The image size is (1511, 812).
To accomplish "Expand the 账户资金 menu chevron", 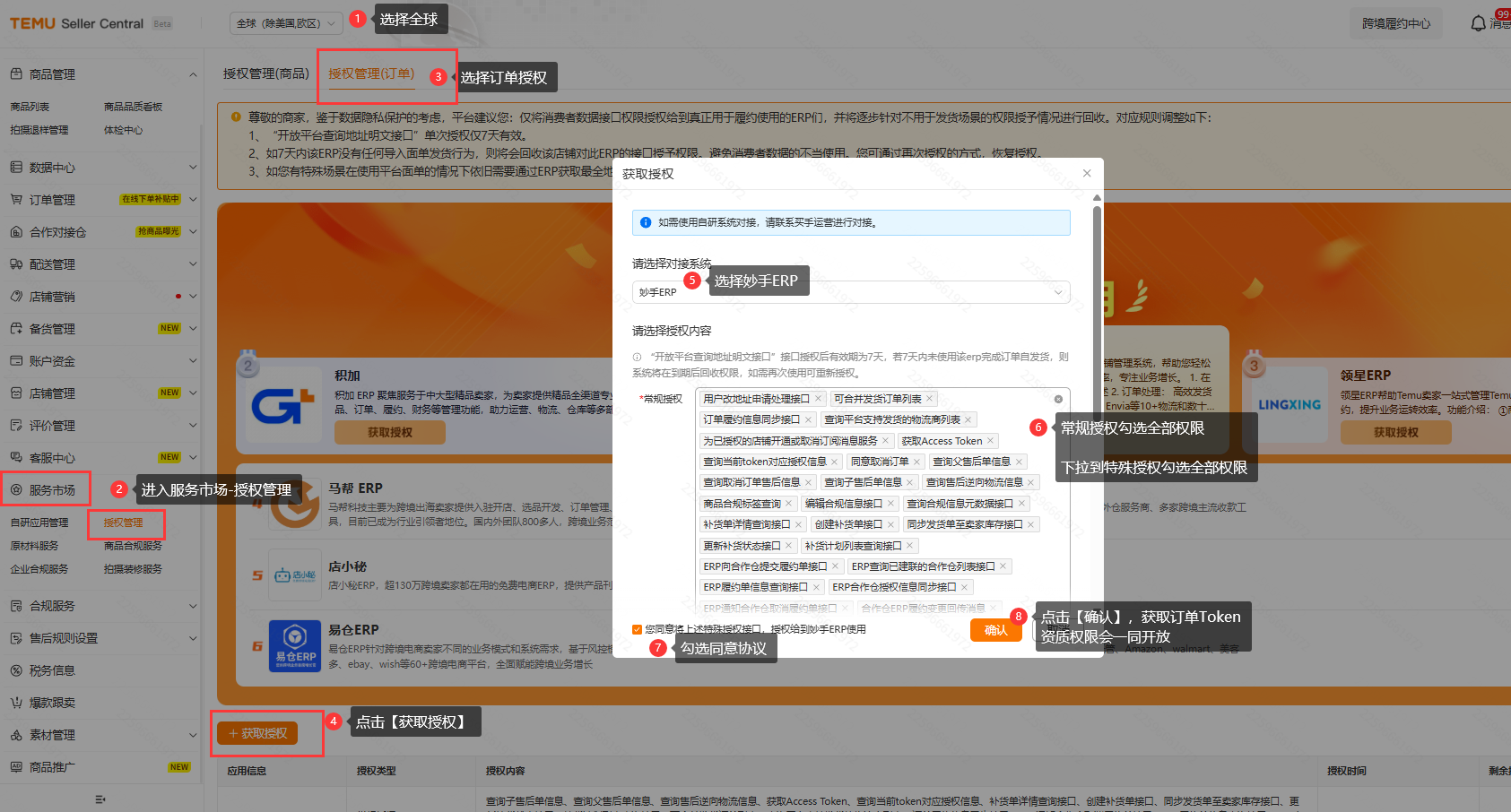I will tap(193, 361).
